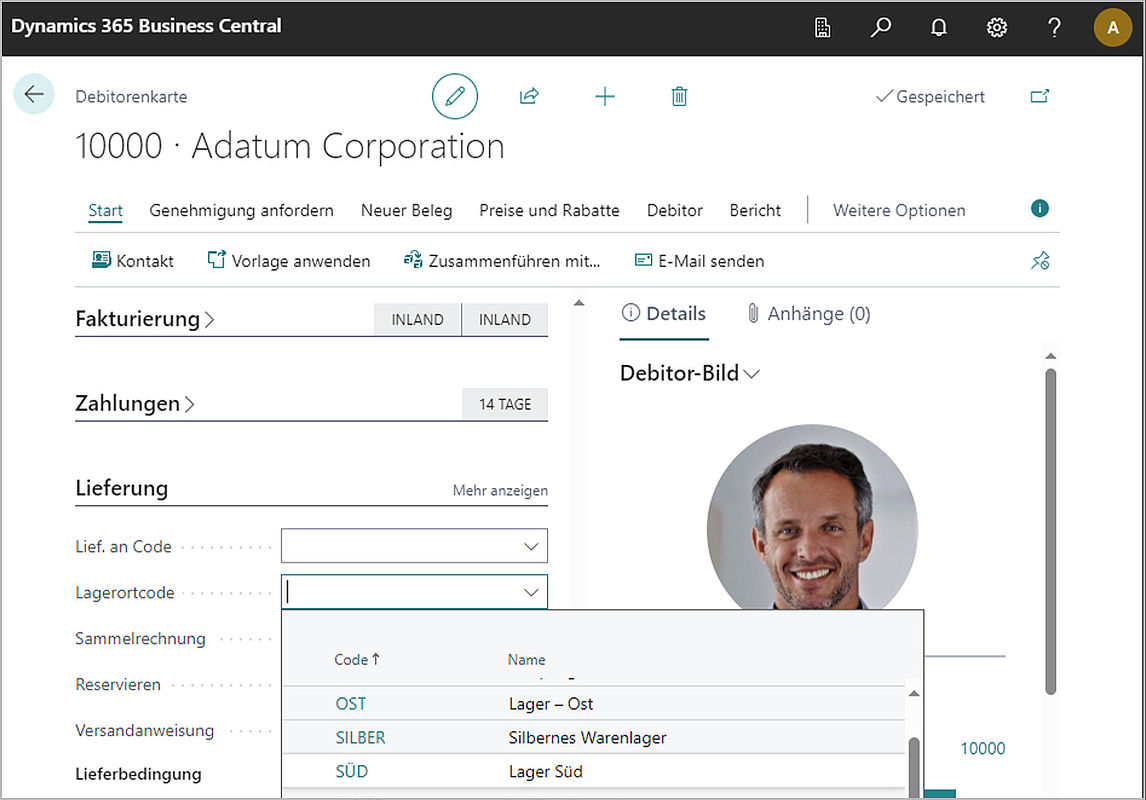Open the user account avatar A
Image resolution: width=1146 pixels, height=800 pixels.
pos(1112,28)
